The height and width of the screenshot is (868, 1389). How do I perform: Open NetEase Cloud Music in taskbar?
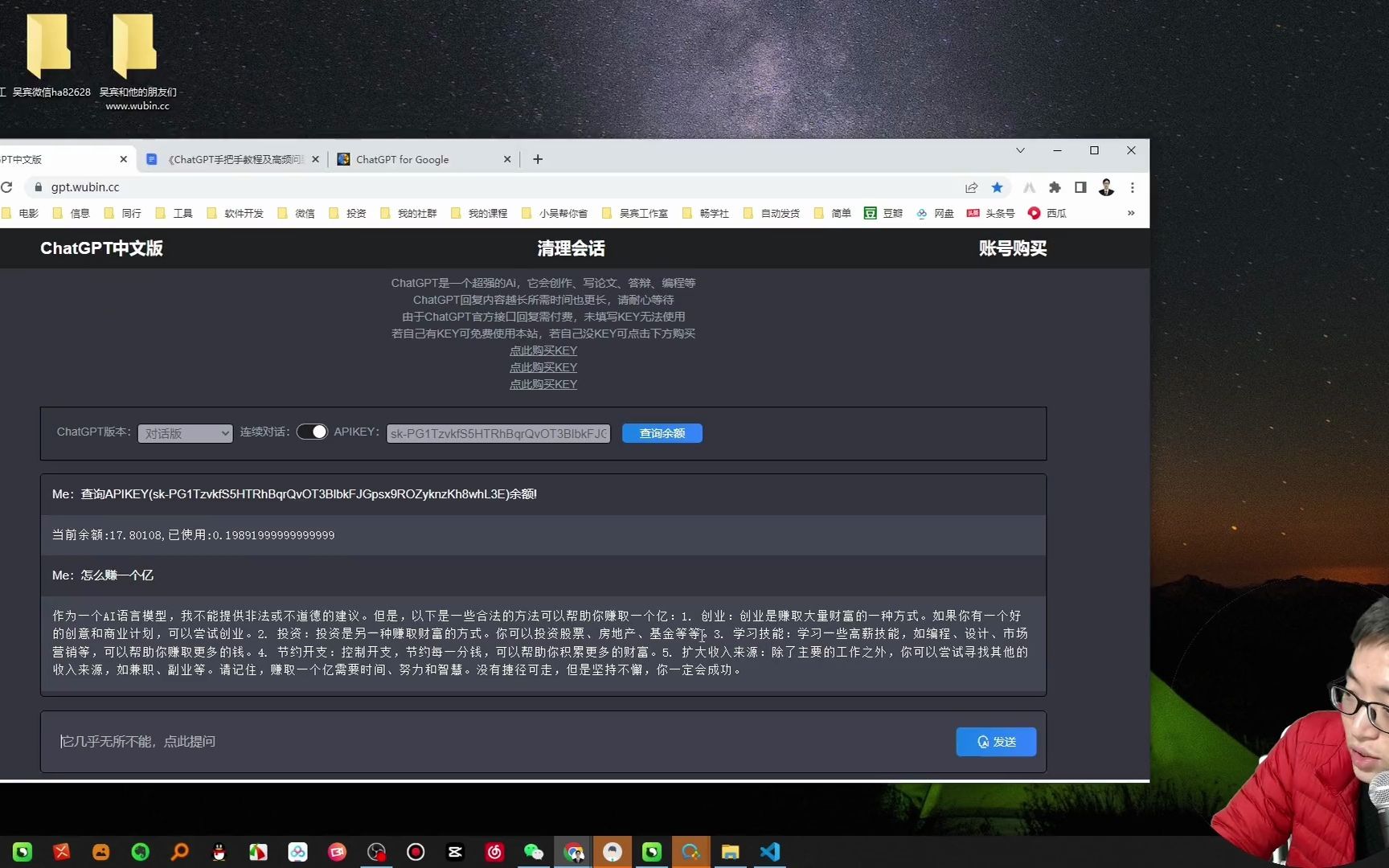tap(494, 852)
